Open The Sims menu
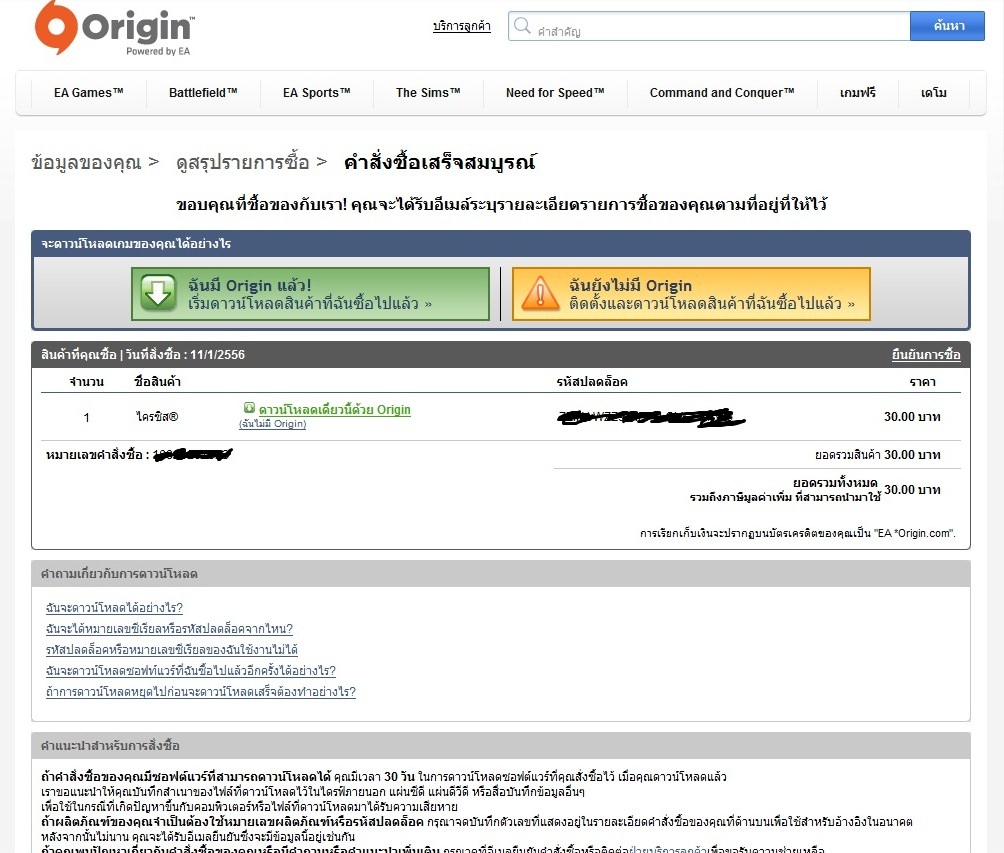This screenshot has height=853, width=1004. tap(428, 93)
